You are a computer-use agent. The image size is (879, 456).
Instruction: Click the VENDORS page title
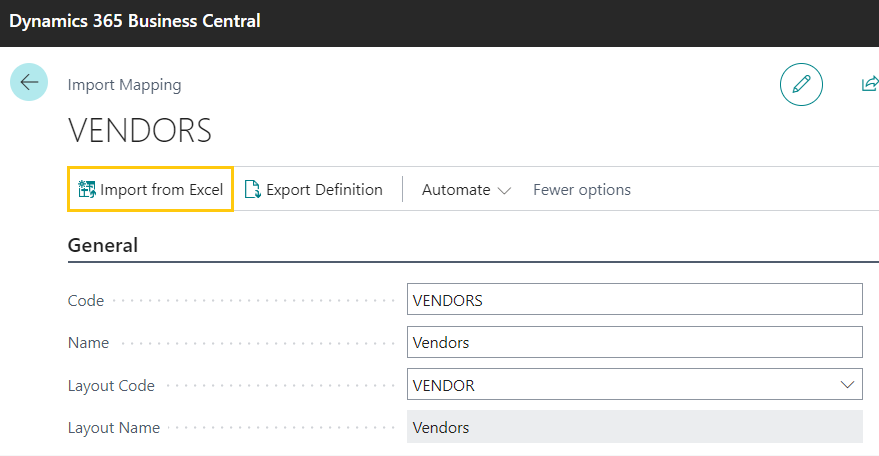pos(140,131)
